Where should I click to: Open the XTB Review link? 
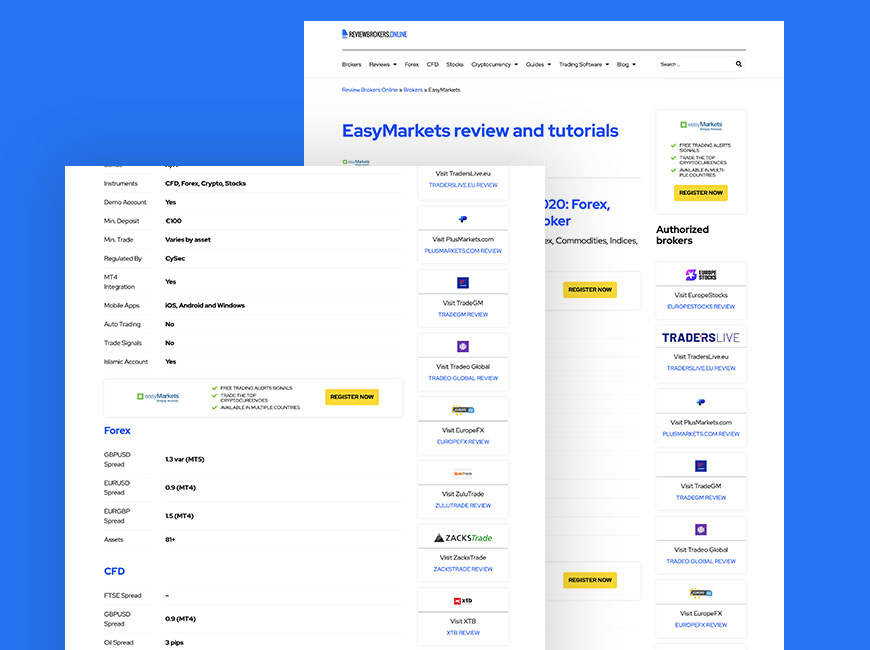click(x=463, y=633)
